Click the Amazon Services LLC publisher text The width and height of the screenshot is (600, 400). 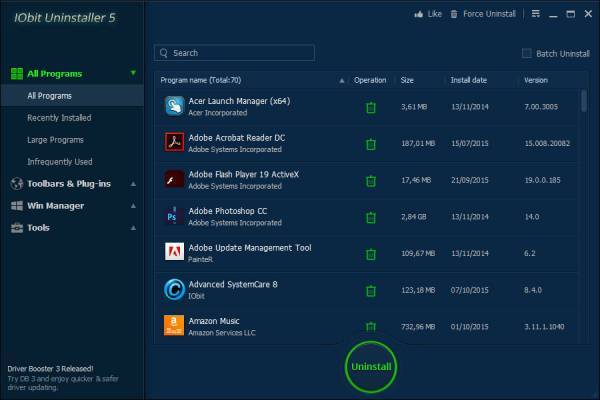pos(222,333)
